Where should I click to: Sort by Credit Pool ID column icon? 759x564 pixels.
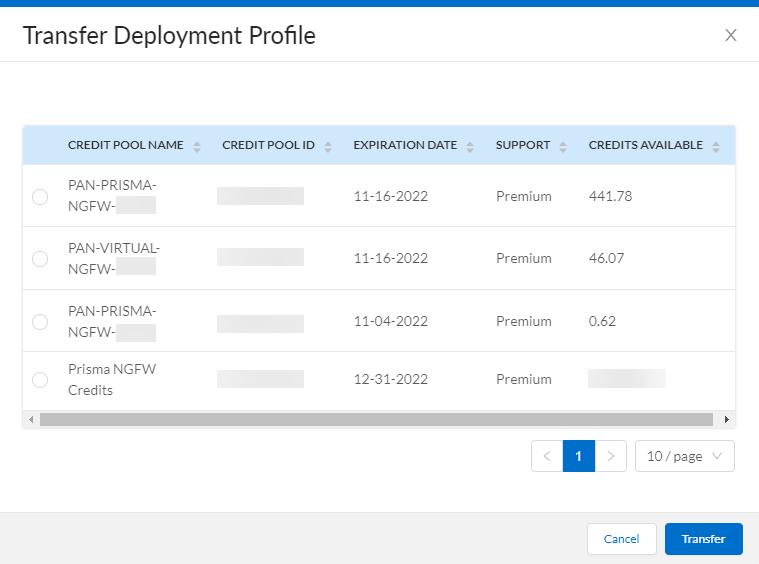pyautogui.click(x=328, y=146)
